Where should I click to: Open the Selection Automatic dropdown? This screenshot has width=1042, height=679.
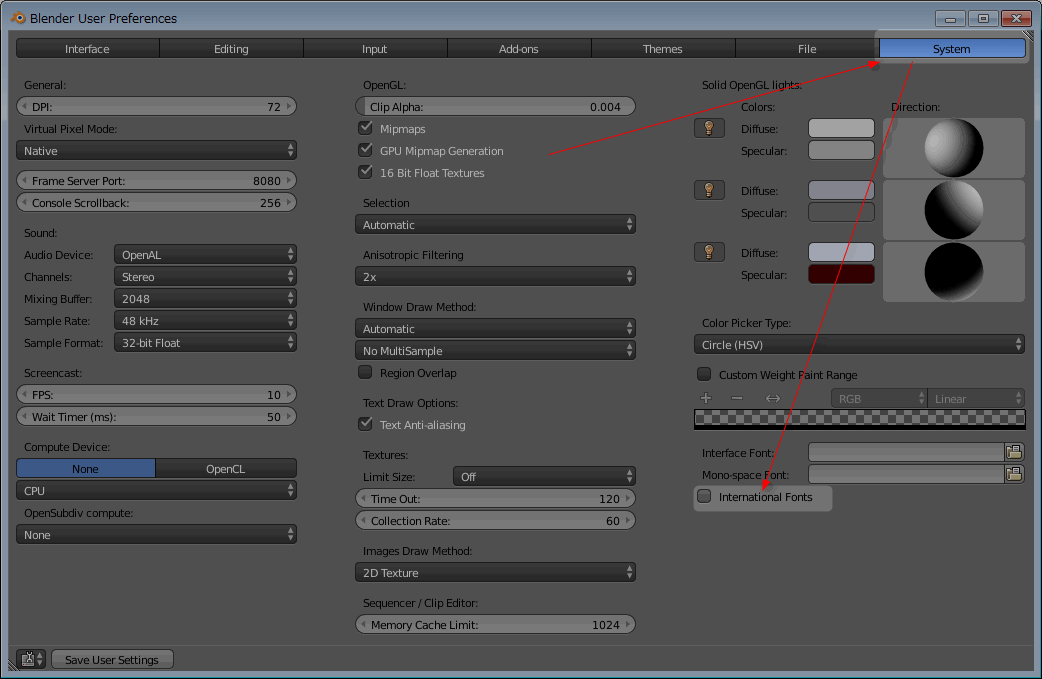(x=495, y=225)
